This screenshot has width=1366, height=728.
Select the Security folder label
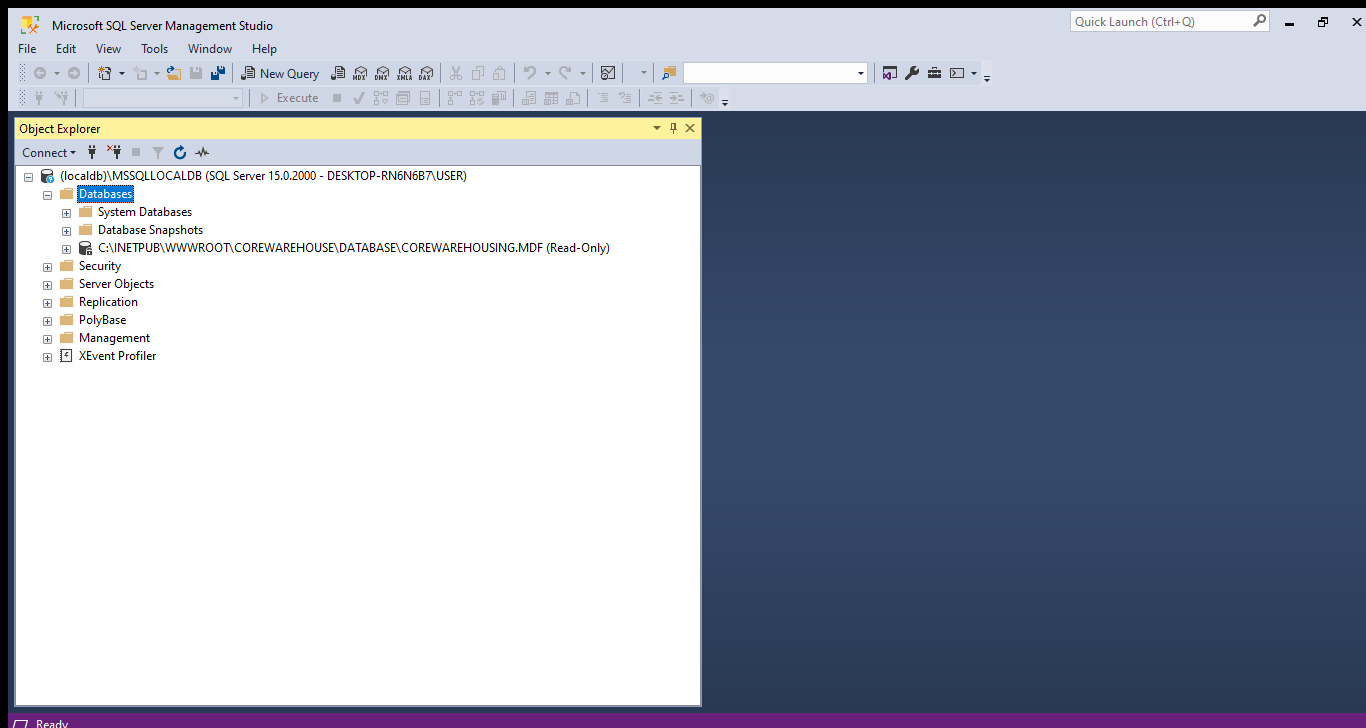[x=100, y=266]
